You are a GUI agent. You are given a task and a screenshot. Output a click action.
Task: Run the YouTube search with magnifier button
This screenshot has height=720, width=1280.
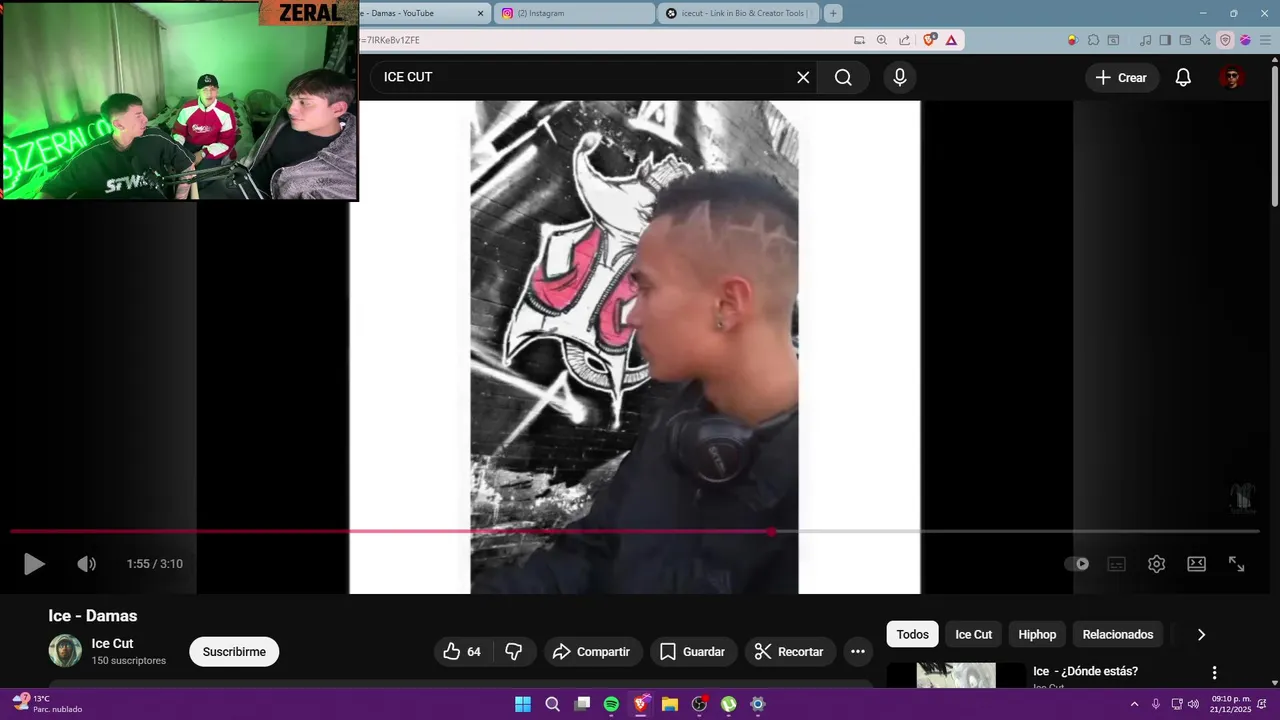click(843, 77)
